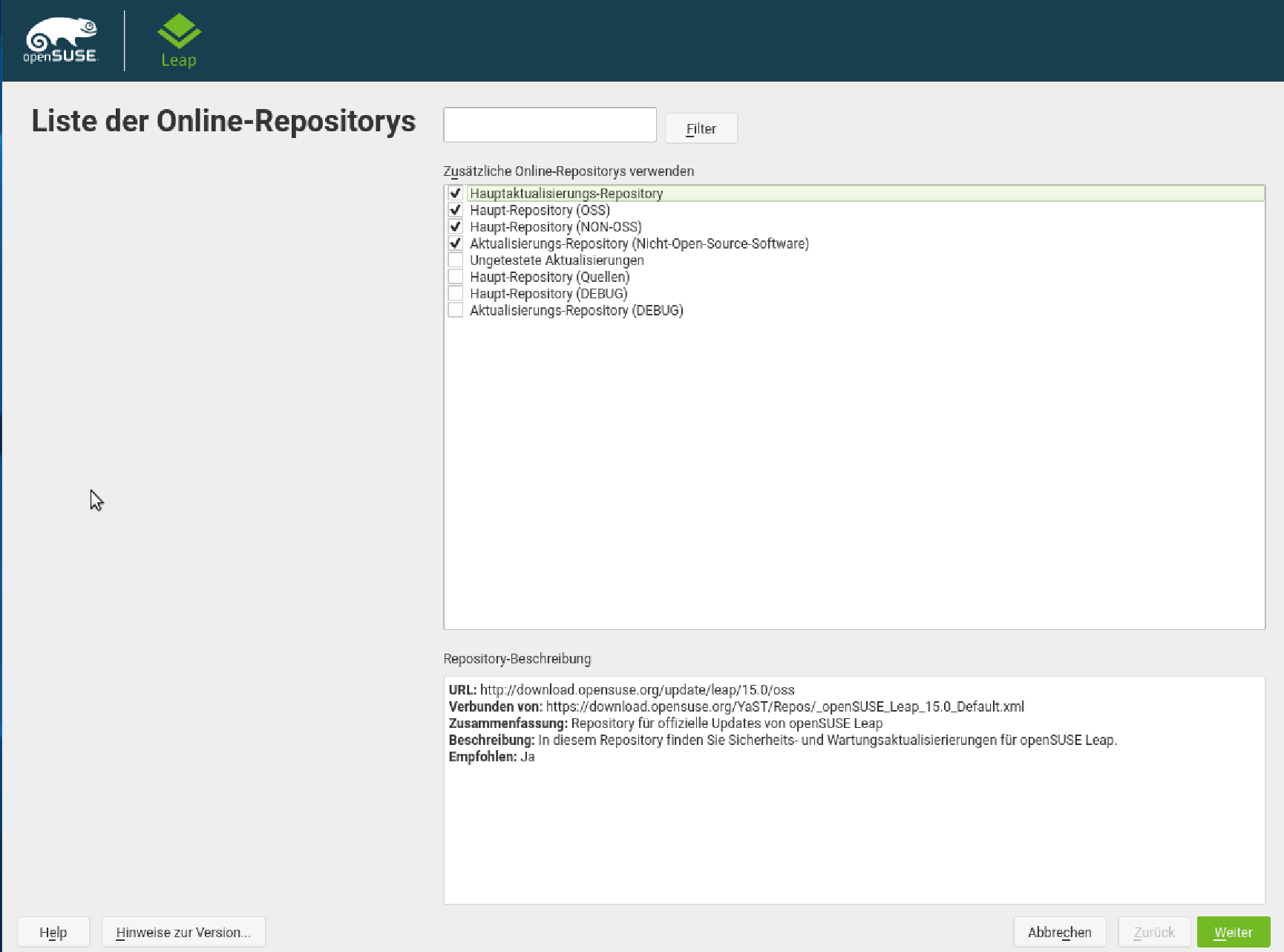Enable Ungetestete Aktualisierungen checkbox
The width and height of the screenshot is (1284, 952).
click(456, 260)
